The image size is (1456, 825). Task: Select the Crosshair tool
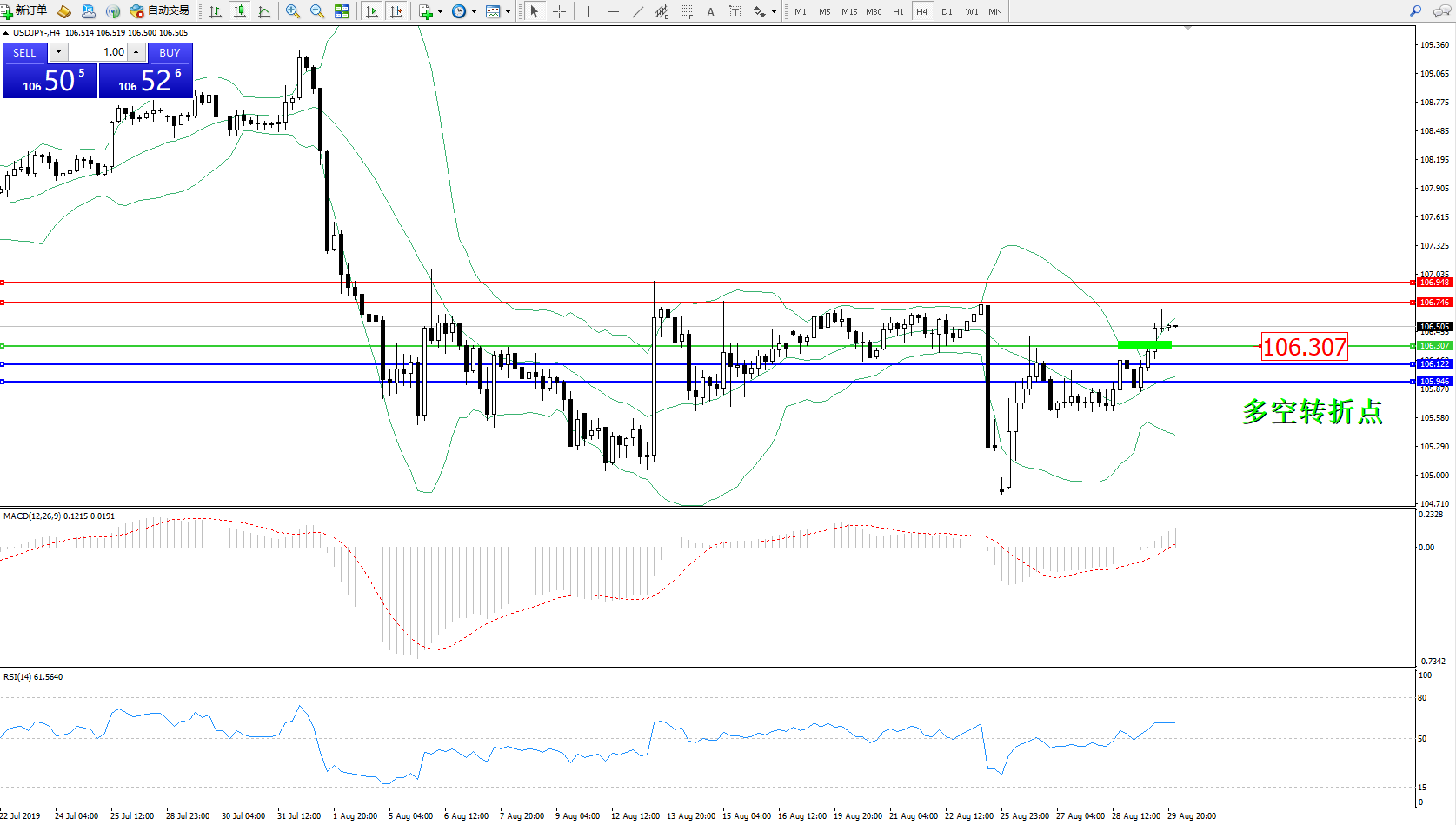559,11
